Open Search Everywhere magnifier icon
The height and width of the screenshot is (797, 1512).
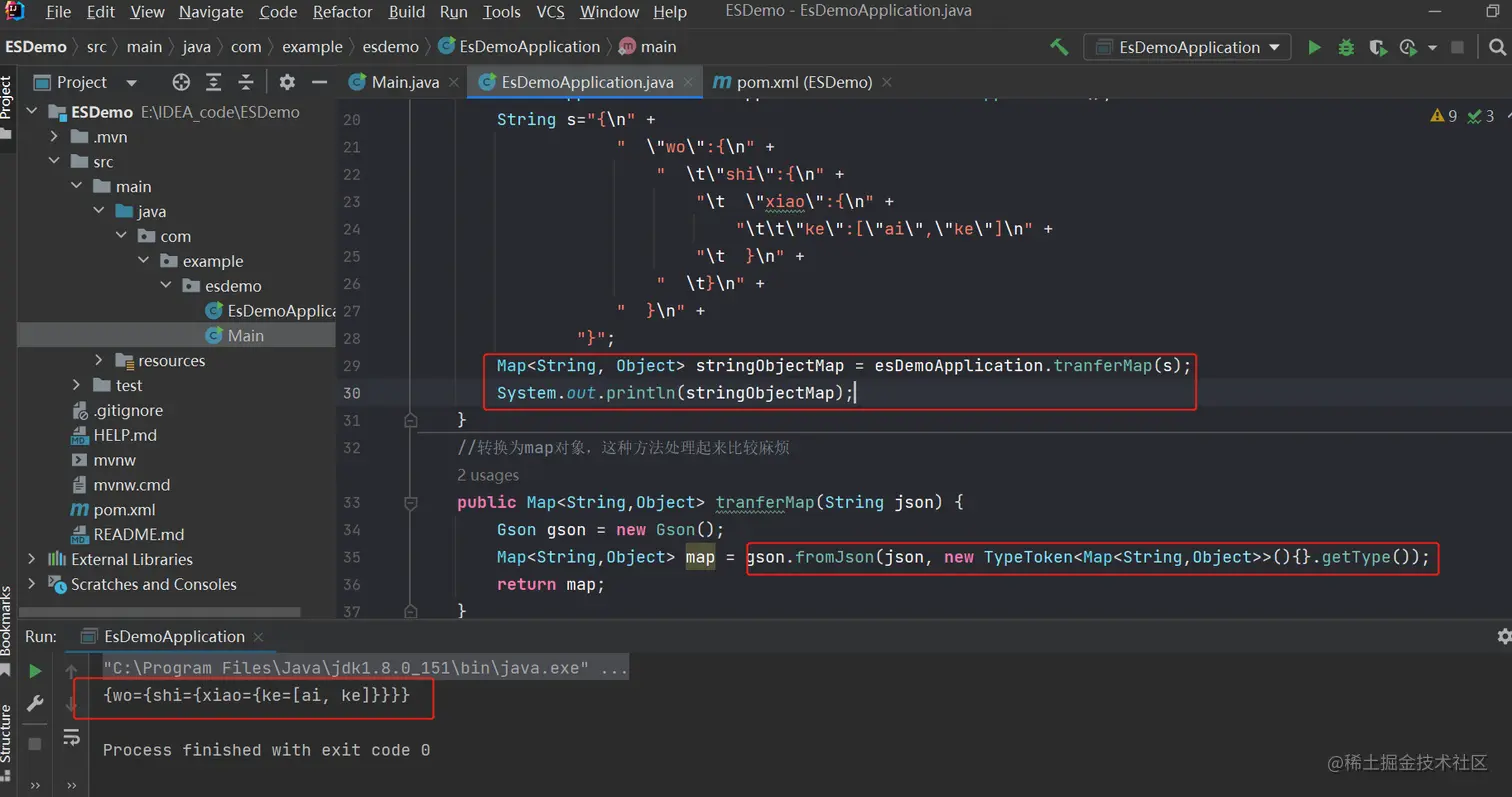pos(1497,47)
